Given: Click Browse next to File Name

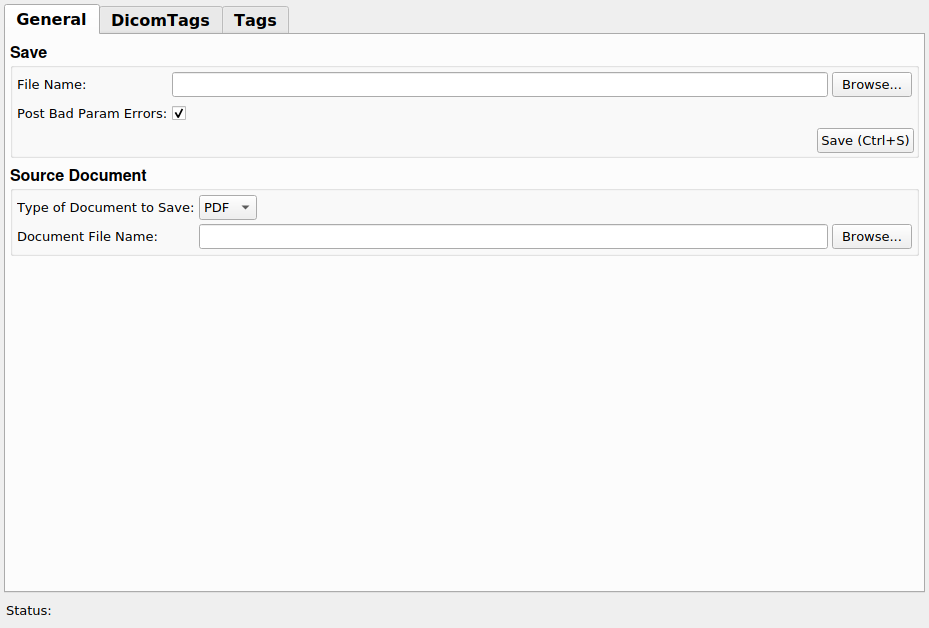Looking at the screenshot, I should (x=871, y=85).
